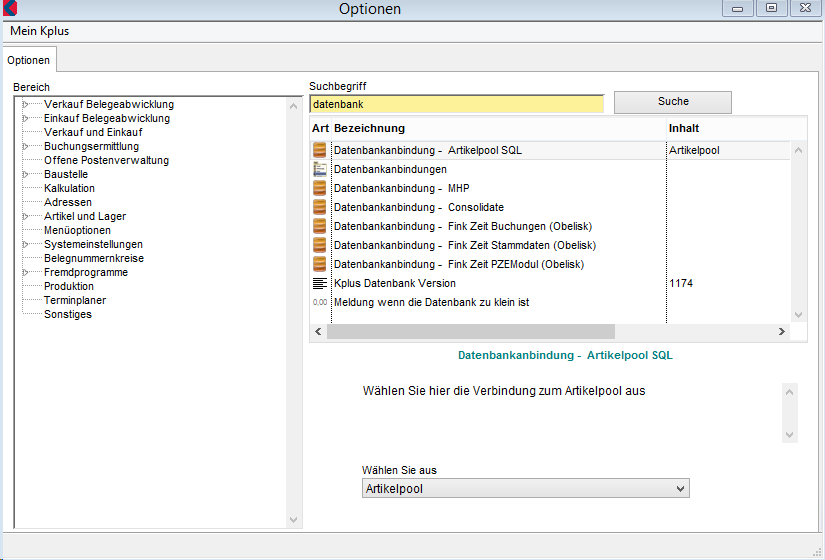Select Verkauf und Einkauf in the tree

(x=93, y=132)
